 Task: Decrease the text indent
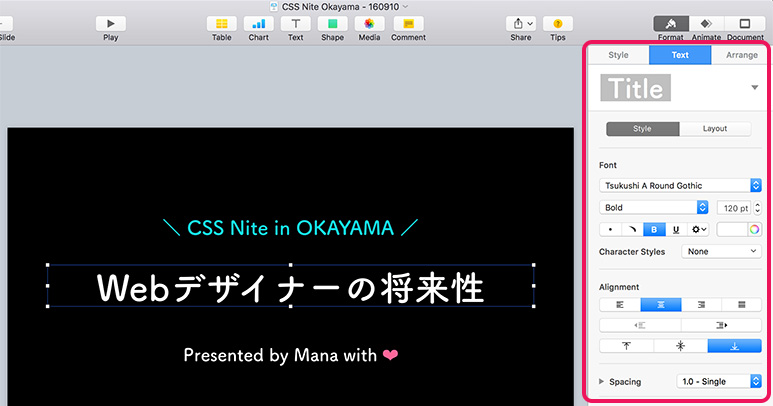click(x=640, y=325)
